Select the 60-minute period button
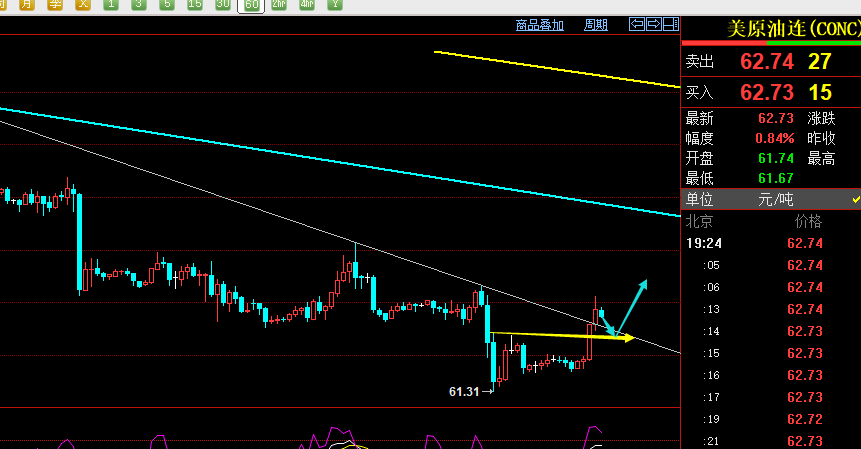This screenshot has height=449, width=861. tap(251, 5)
